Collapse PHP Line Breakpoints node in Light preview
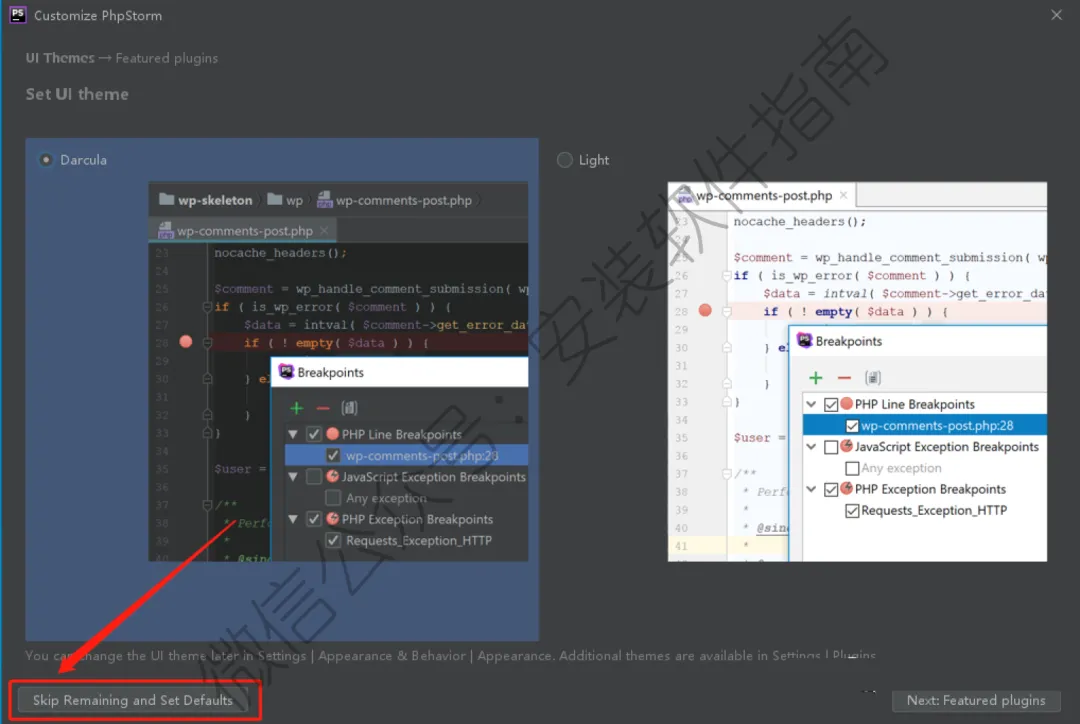 point(811,404)
